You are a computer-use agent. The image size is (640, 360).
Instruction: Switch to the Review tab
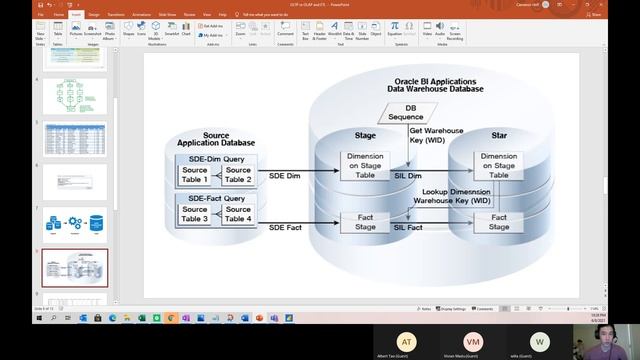189,15
